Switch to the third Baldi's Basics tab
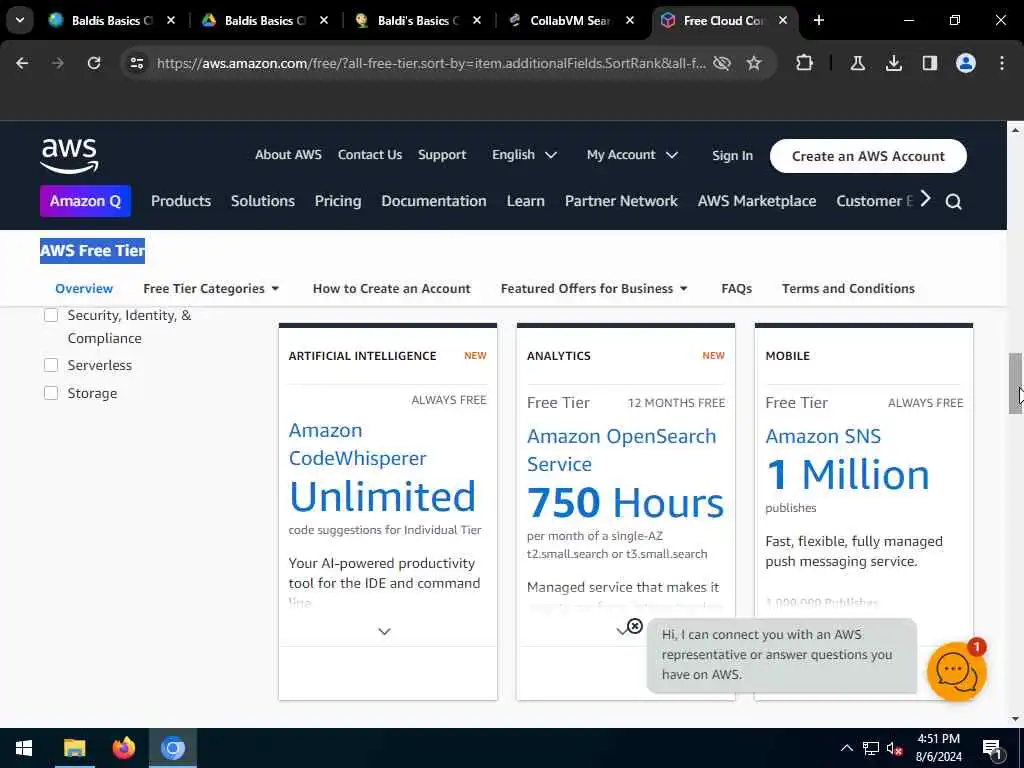This screenshot has height=768, width=1024. pyautogui.click(x=418, y=20)
